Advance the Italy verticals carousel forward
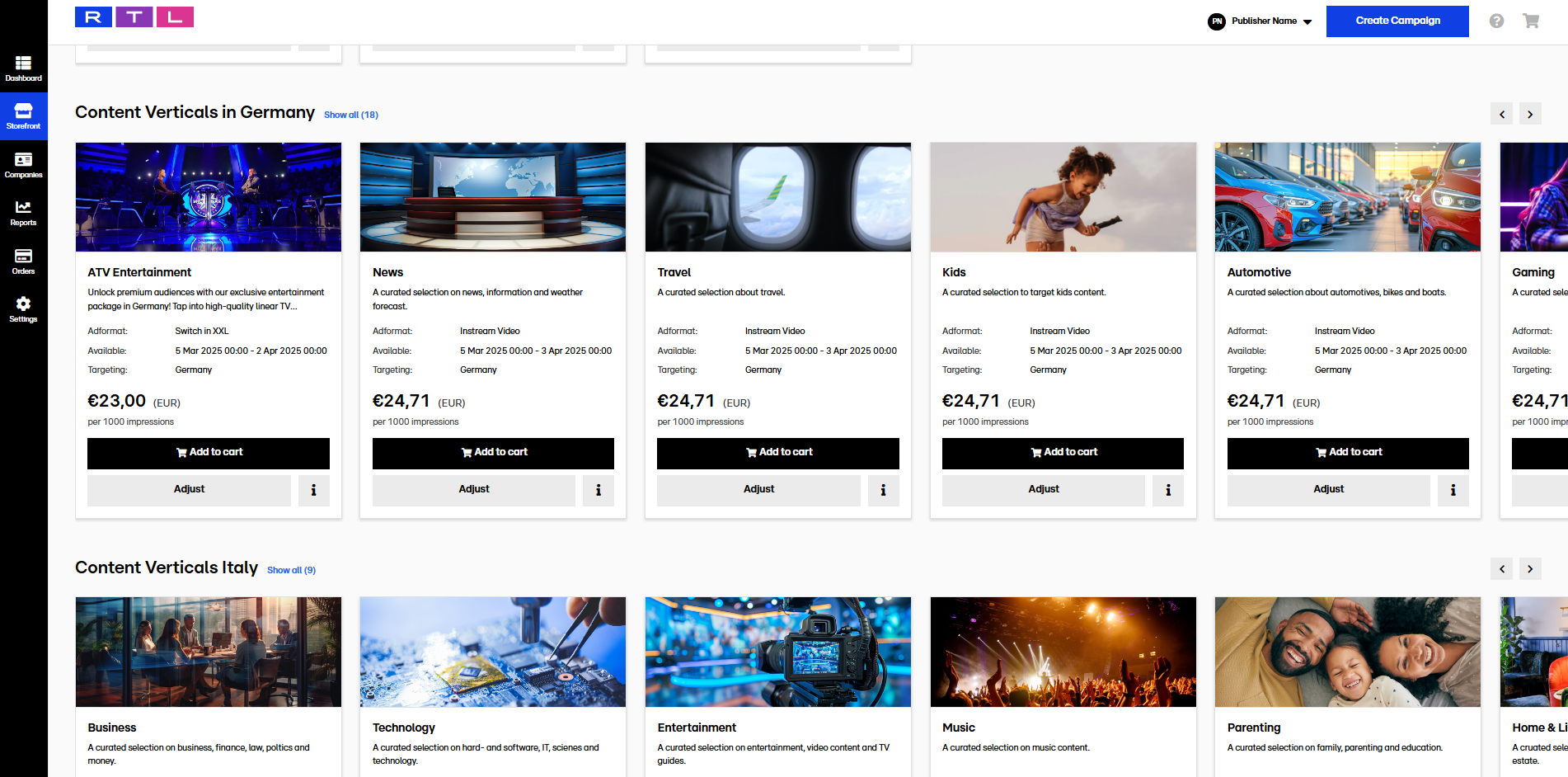Viewport: 1568px width, 777px height. [1530, 569]
